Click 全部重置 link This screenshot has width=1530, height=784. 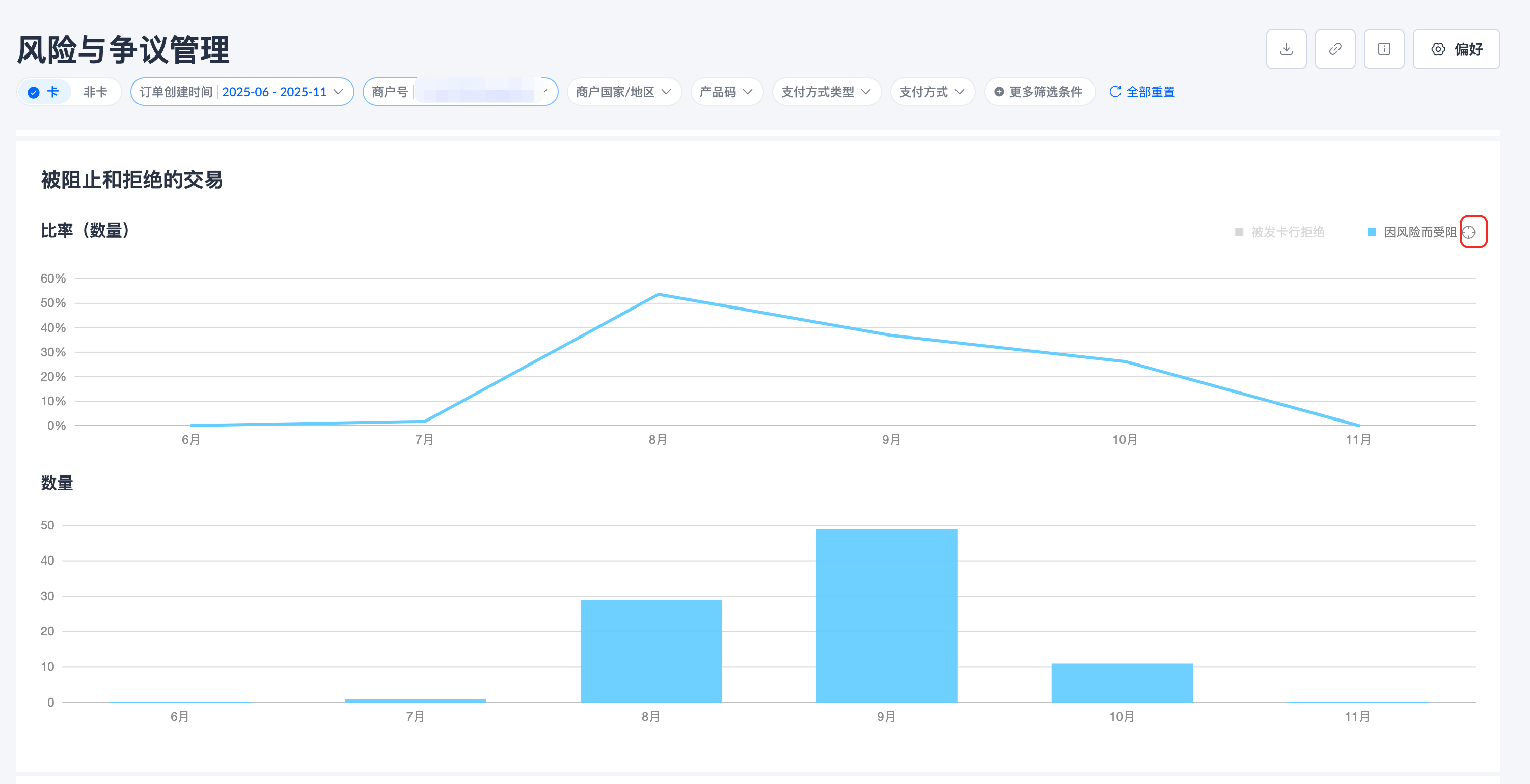[x=1150, y=92]
